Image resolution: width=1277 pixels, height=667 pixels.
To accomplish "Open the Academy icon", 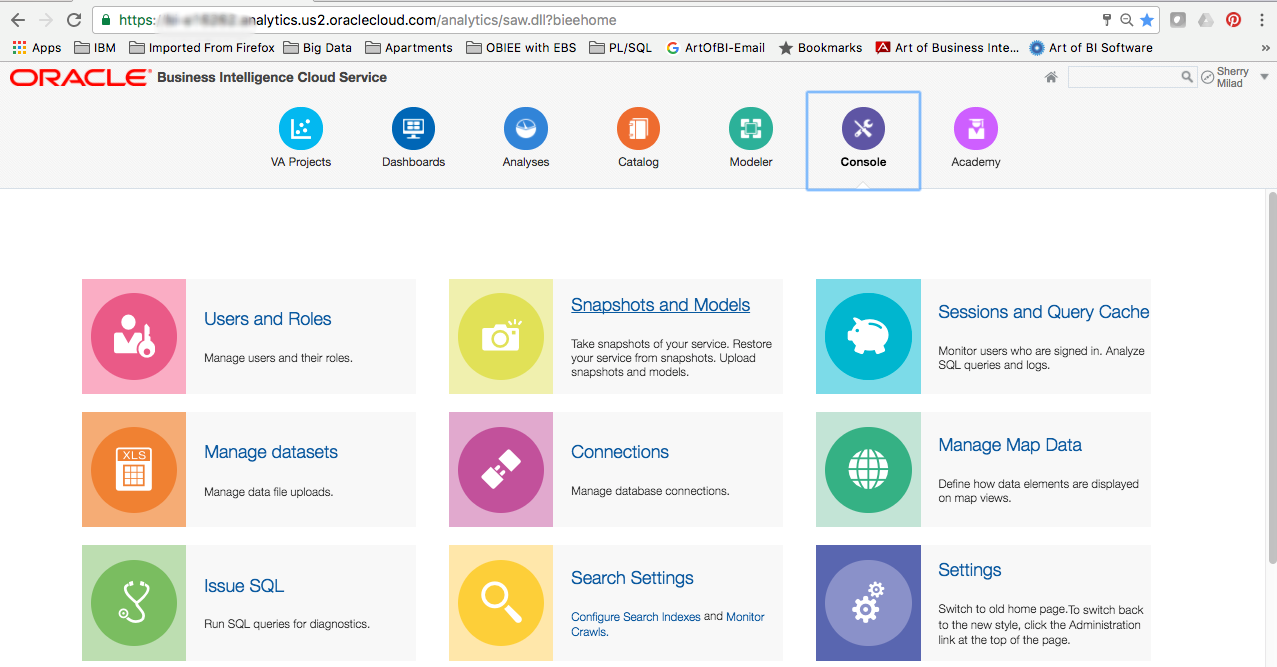I will point(976,129).
